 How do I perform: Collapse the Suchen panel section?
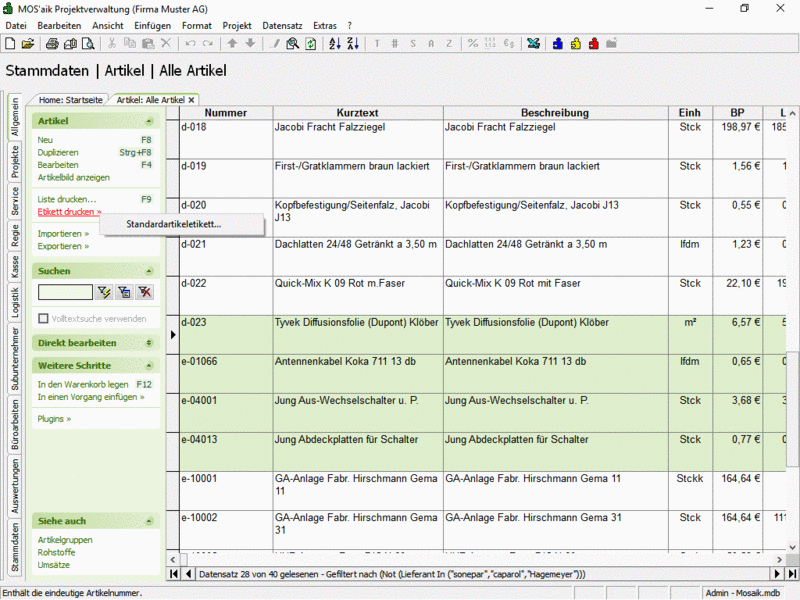(149, 271)
